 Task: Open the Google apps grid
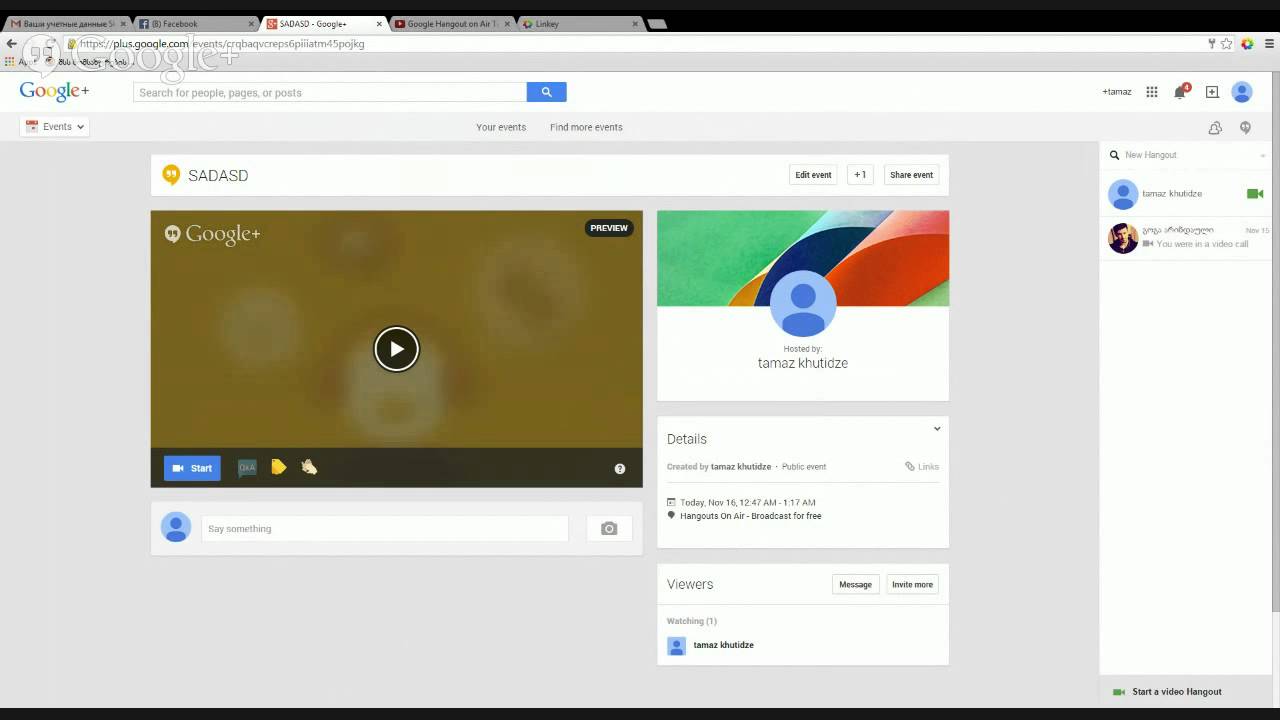pyautogui.click(x=1152, y=92)
